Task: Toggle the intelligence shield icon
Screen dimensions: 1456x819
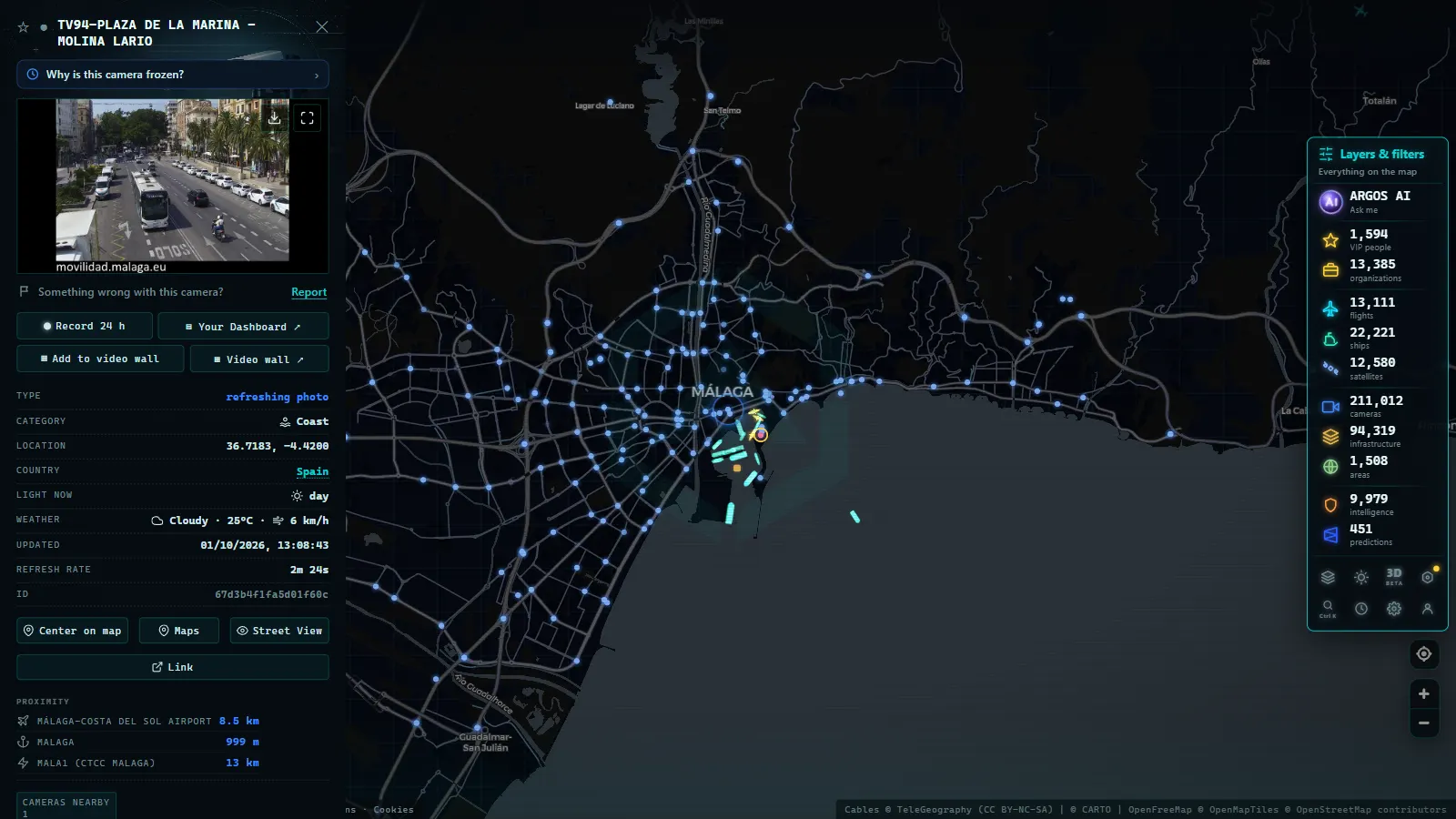Action: (1330, 505)
